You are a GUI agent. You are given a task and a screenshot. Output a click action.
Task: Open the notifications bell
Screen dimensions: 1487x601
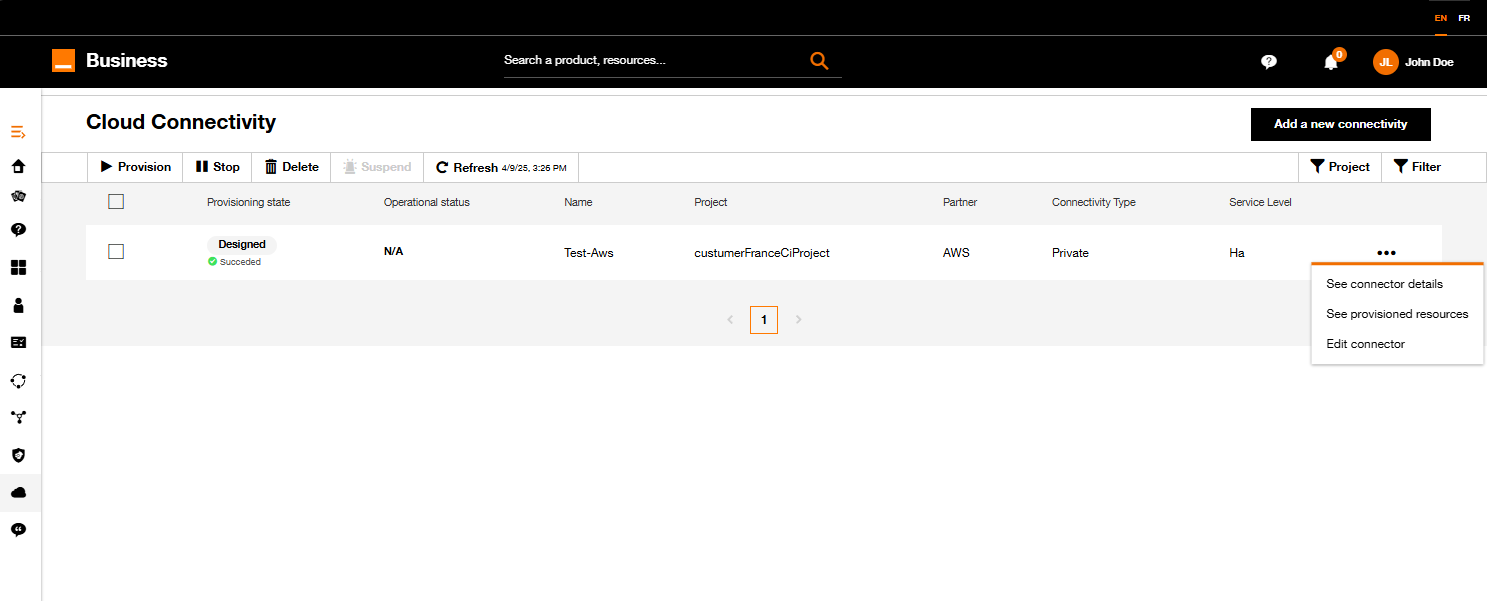click(x=1331, y=62)
